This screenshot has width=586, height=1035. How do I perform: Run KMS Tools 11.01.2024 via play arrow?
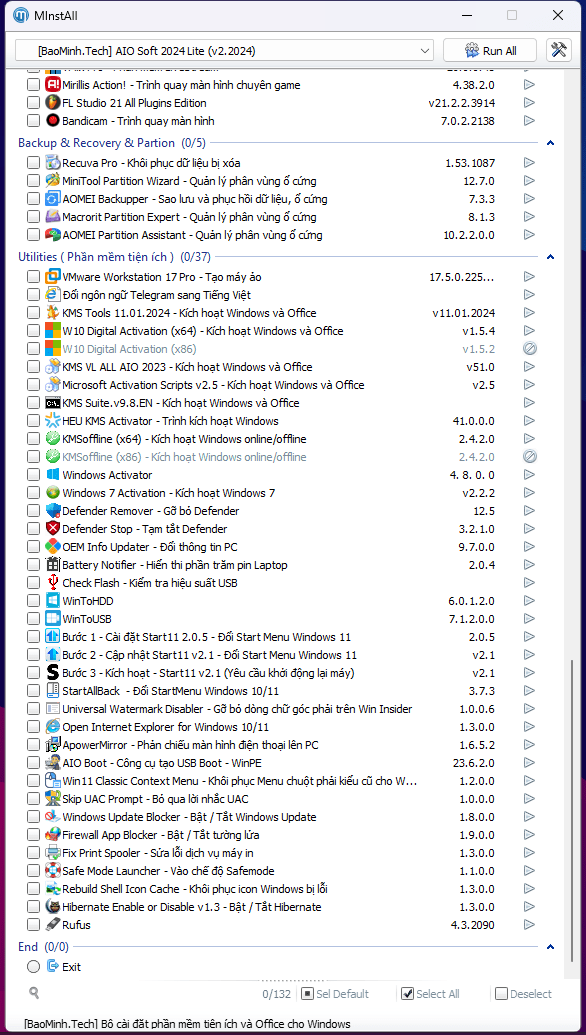(529, 313)
